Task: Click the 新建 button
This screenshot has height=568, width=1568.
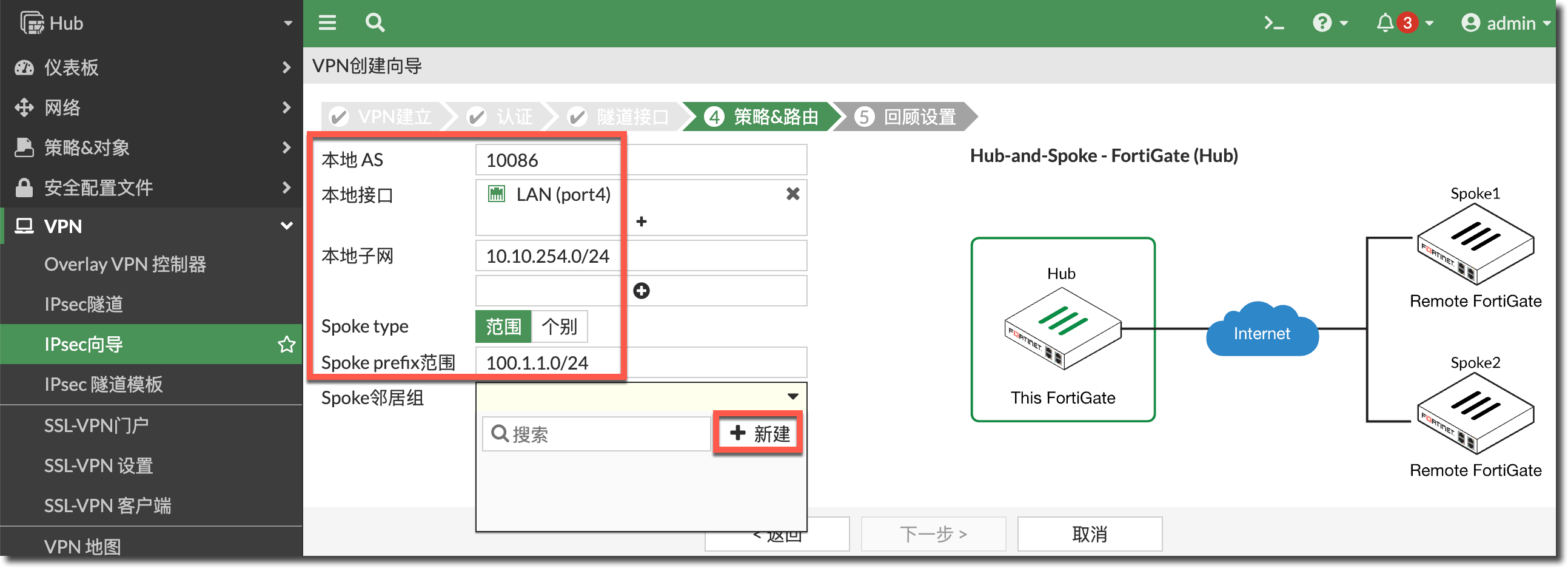Action: [759, 433]
